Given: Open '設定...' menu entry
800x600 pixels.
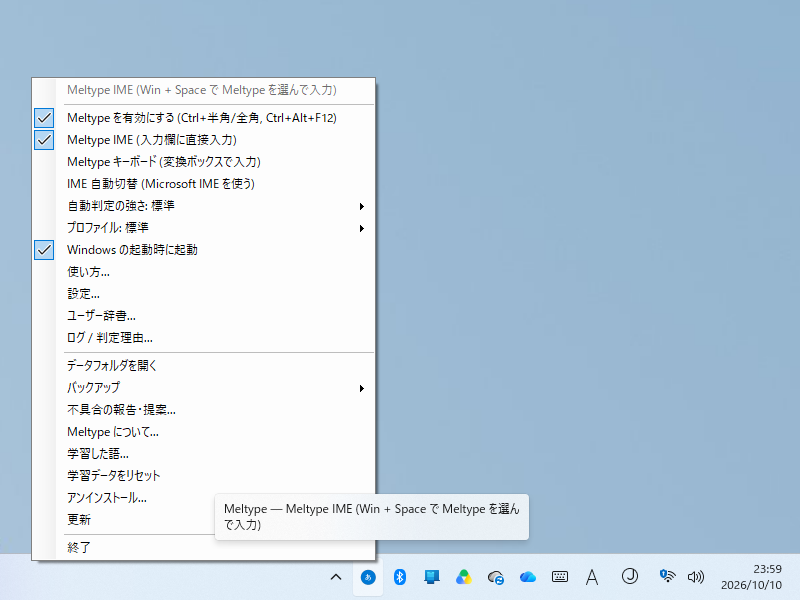Looking at the screenshot, I should click(x=204, y=294).
